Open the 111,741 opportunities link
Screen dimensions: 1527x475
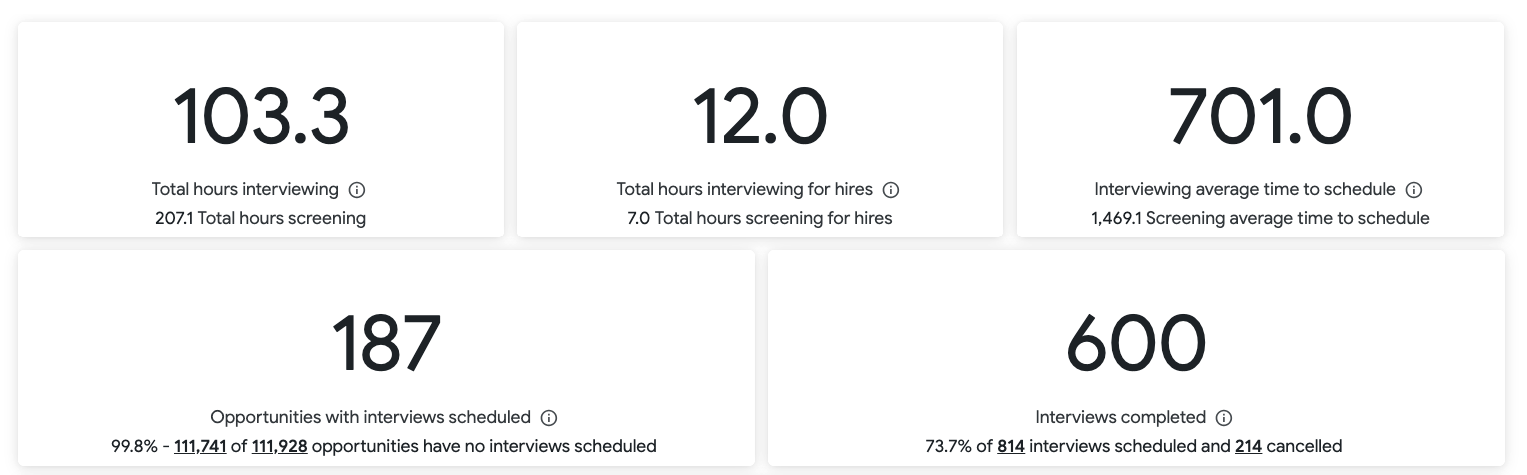click(200, 446)
